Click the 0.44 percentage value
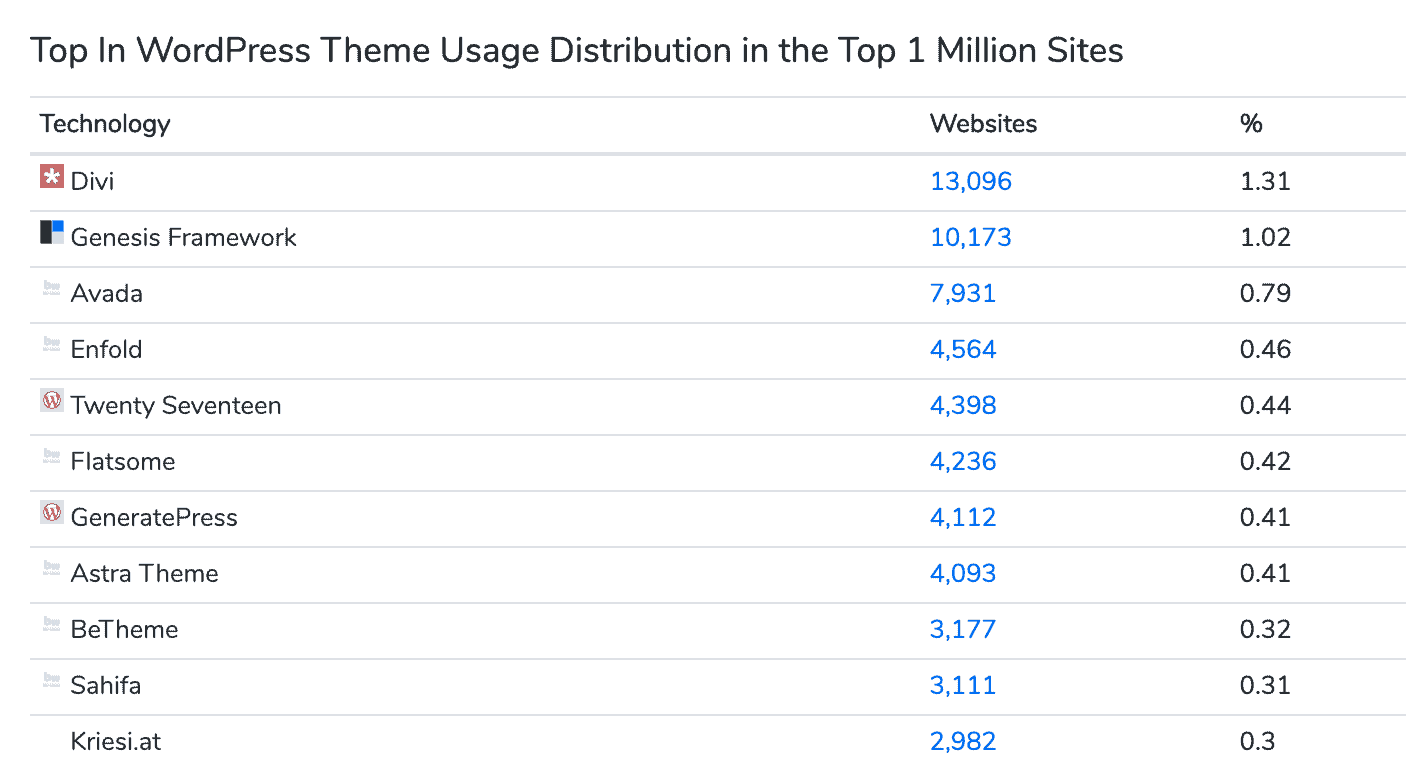Image resolution: width=1424 pixels, height=764 pixels. click(1265, 405)
